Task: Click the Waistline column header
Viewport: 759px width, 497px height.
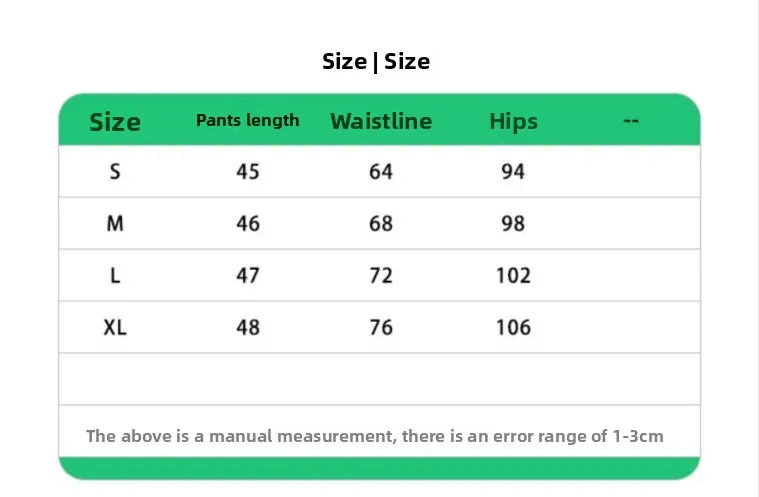Action: coord(381,121)
